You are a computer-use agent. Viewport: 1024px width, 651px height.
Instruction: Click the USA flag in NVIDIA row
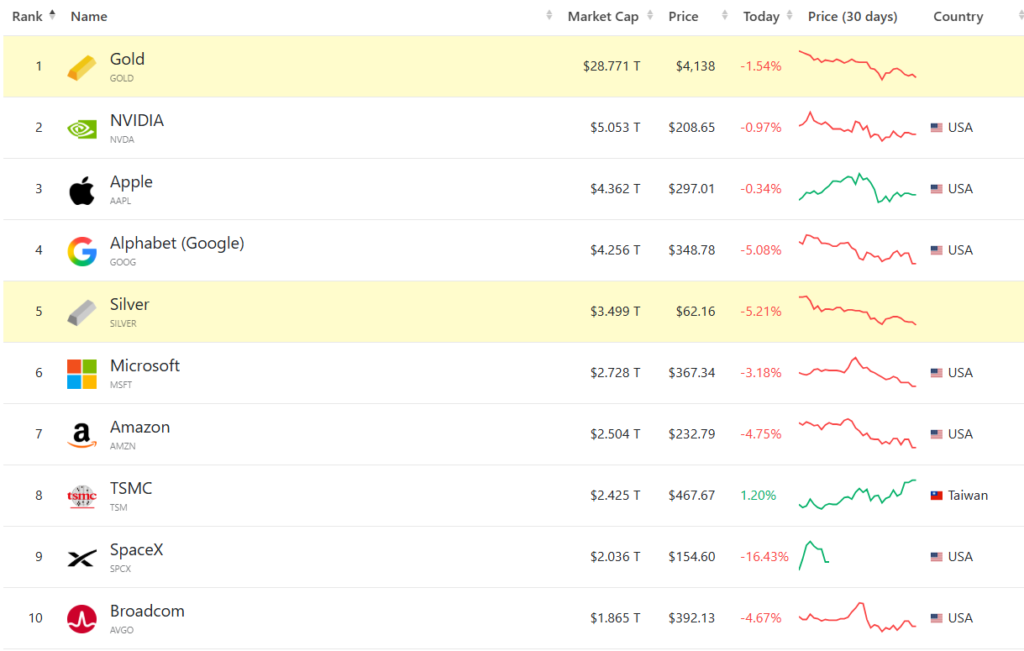tap(936, 127)
